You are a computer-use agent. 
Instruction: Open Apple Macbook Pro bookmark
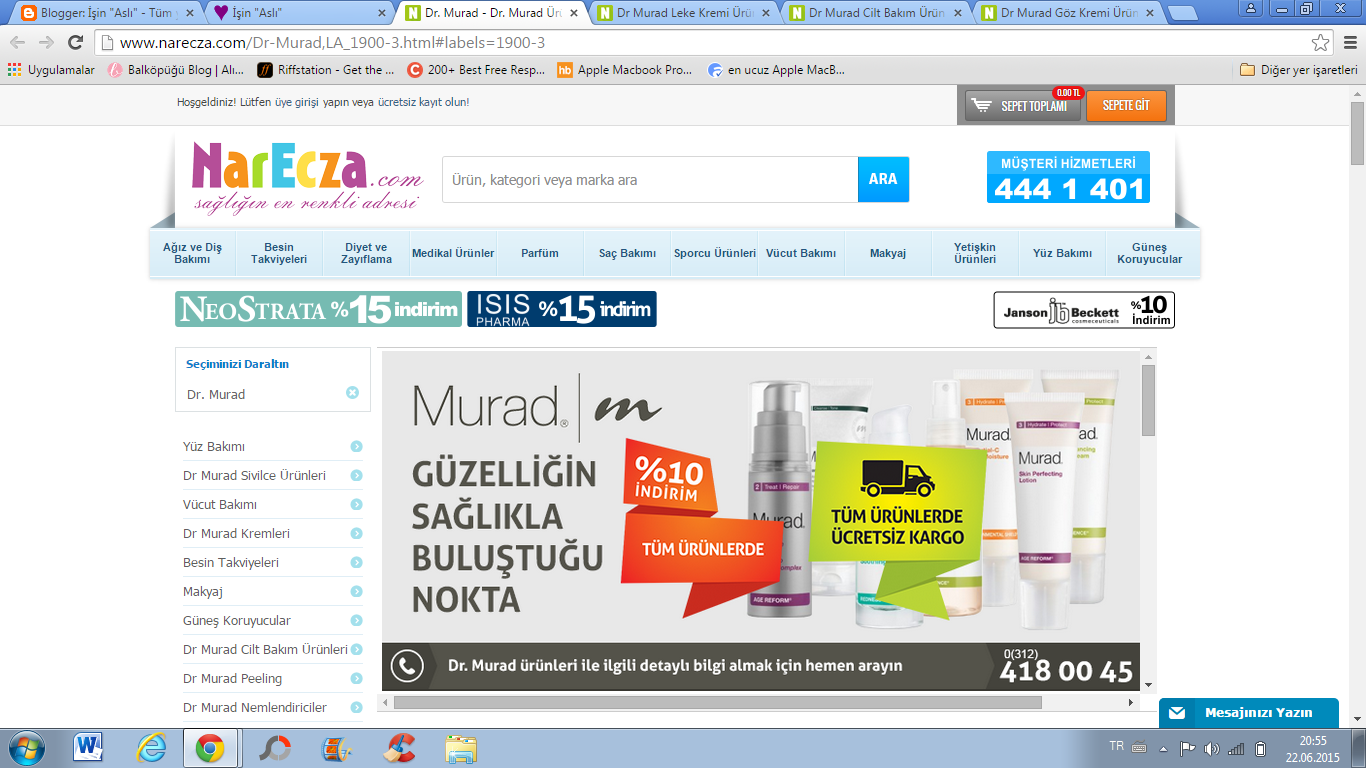(x=625, y=70)
